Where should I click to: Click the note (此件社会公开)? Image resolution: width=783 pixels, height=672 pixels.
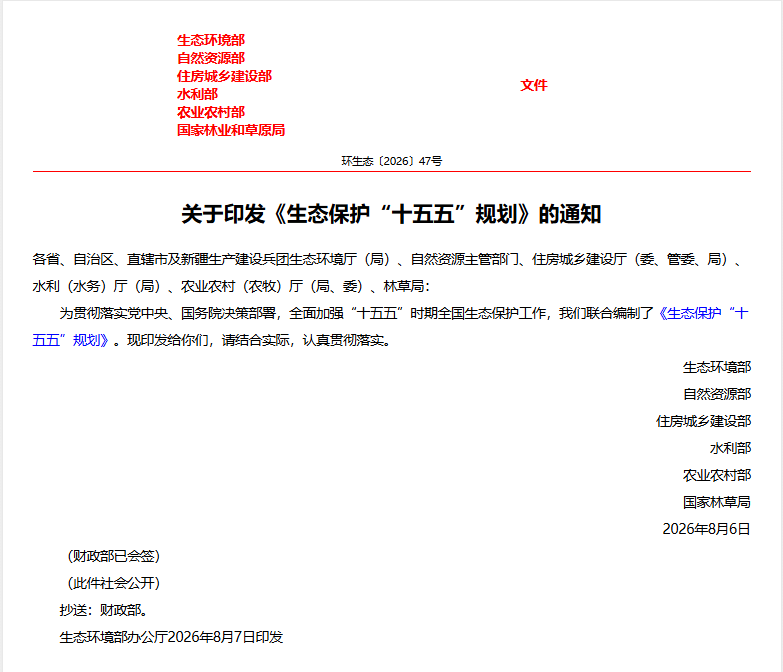click(x=113, y=583)
